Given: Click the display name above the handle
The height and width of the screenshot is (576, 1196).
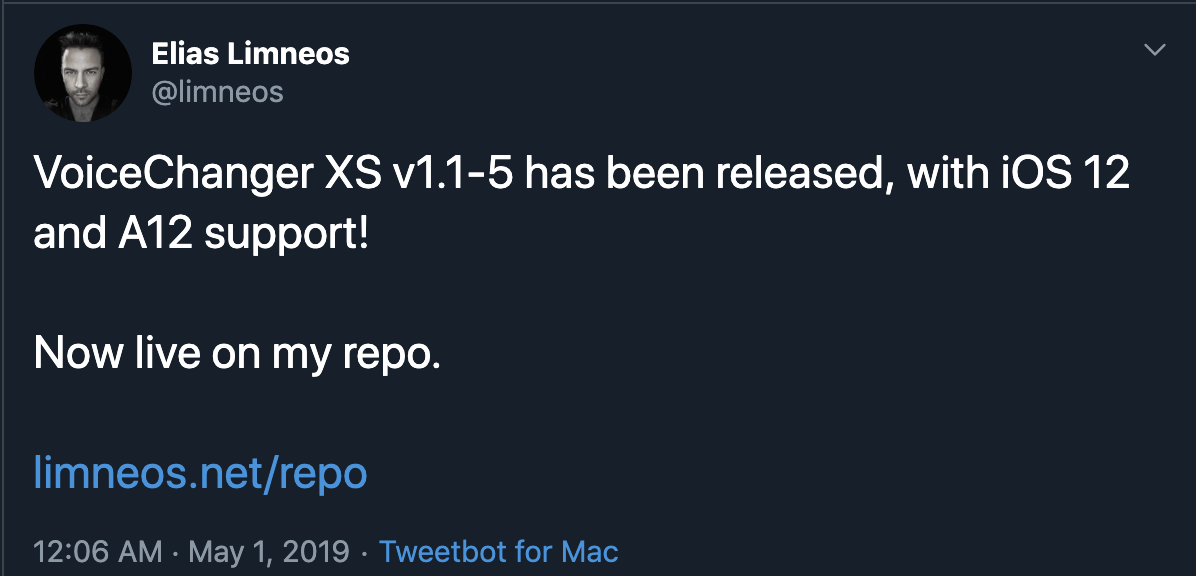Looking at the screenshot, I should point(250,54).
